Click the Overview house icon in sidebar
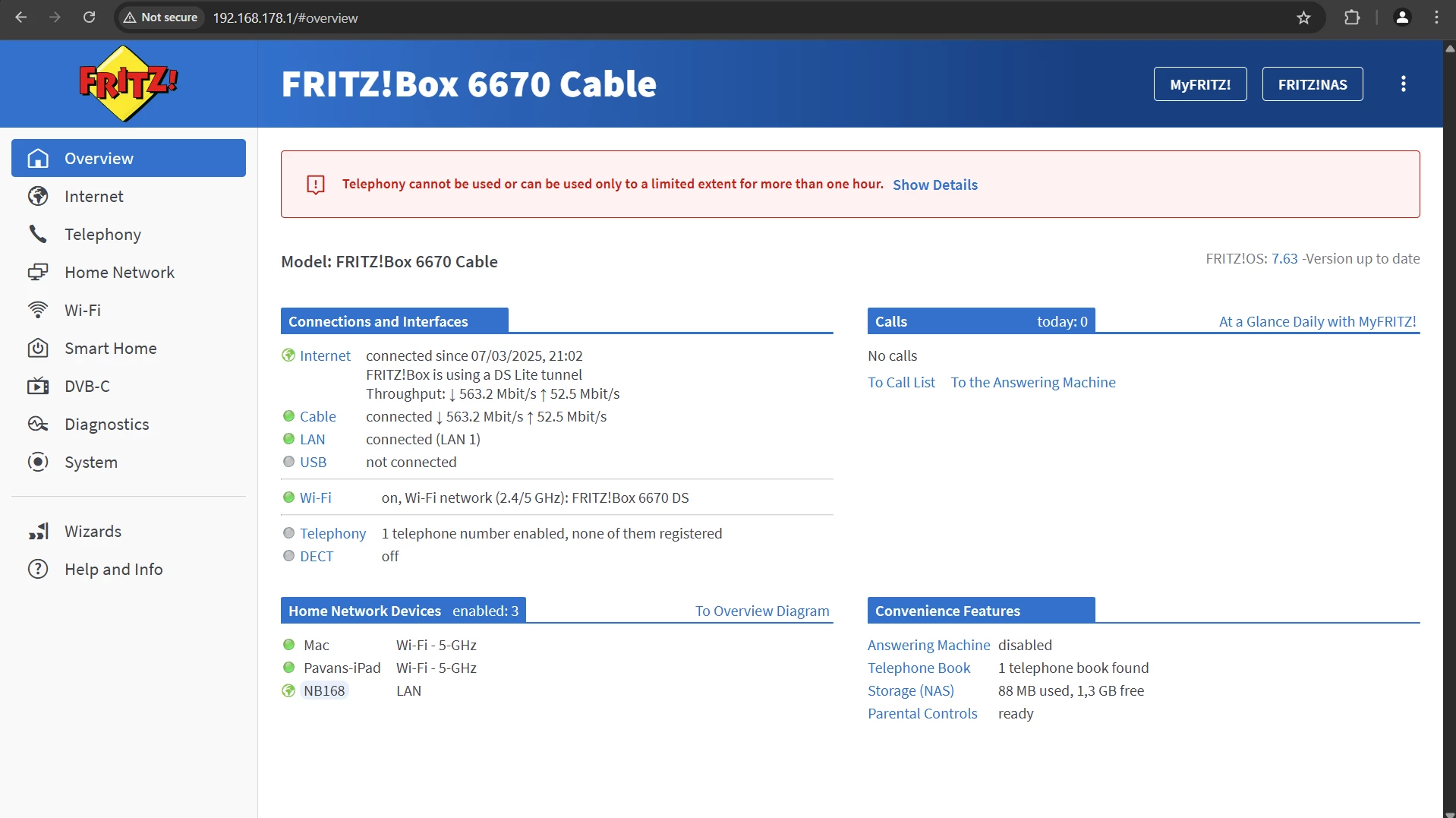The width and height of the screenshot is (1456, 818). tap(38, 158)
